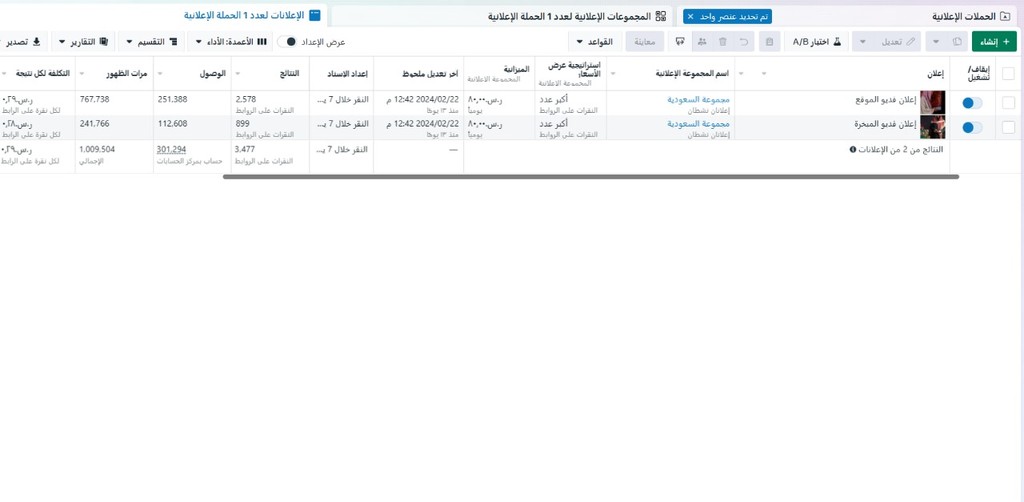Click the horizontal table scrollbar
This screenshot has width=1024, height=502.
[591, 176]
